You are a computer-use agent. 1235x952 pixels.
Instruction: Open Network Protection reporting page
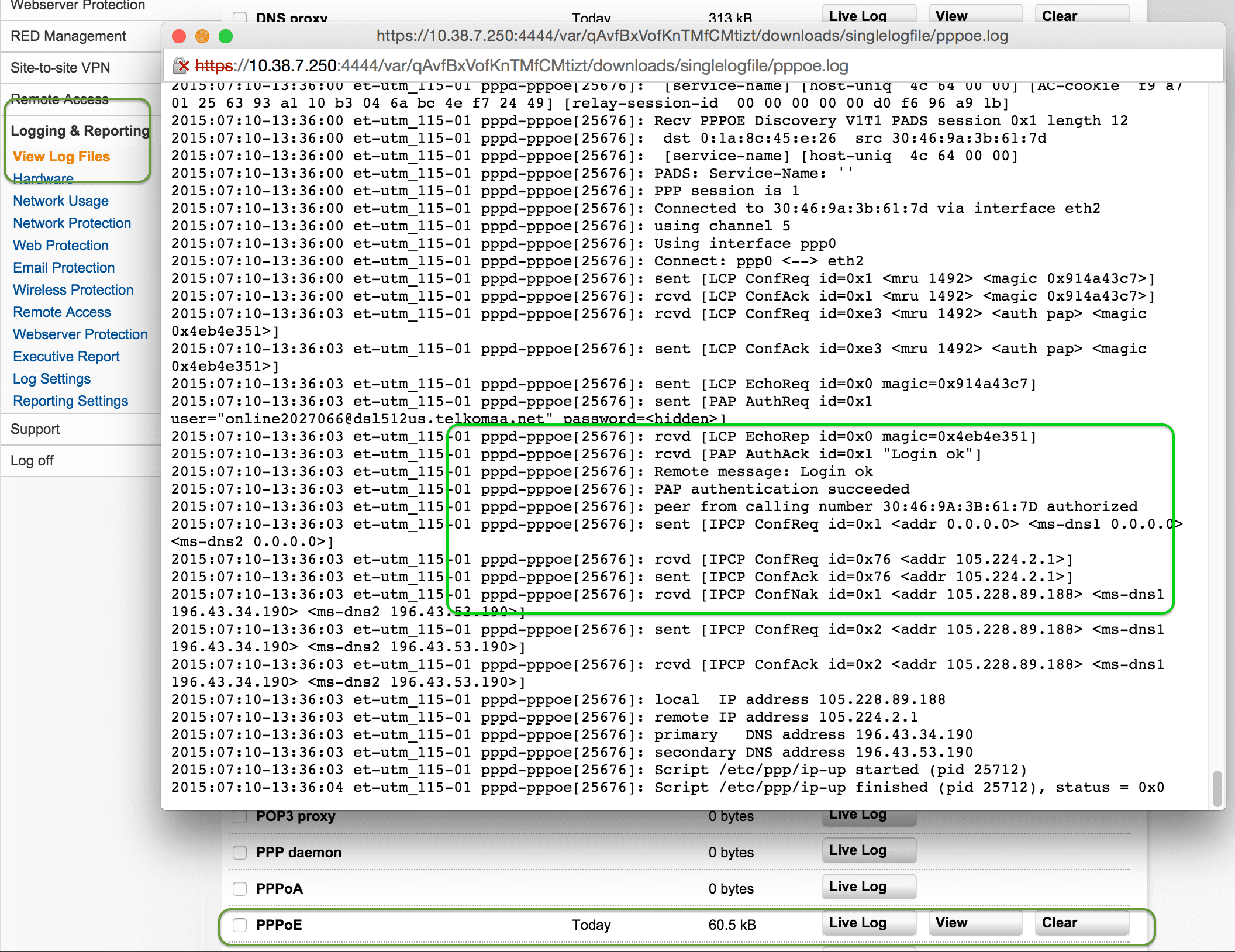pyautogui.click(x=72, y=223)
